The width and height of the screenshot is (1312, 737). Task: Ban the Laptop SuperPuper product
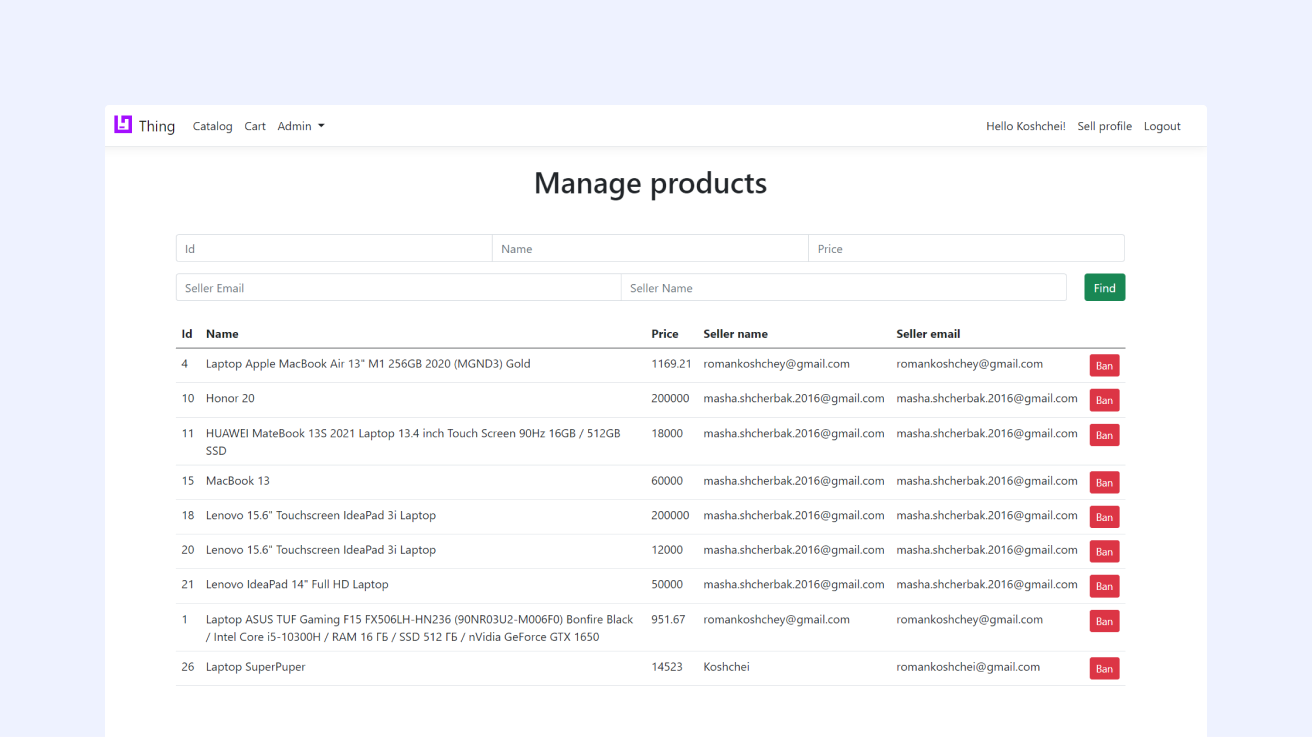point(1104,669)
